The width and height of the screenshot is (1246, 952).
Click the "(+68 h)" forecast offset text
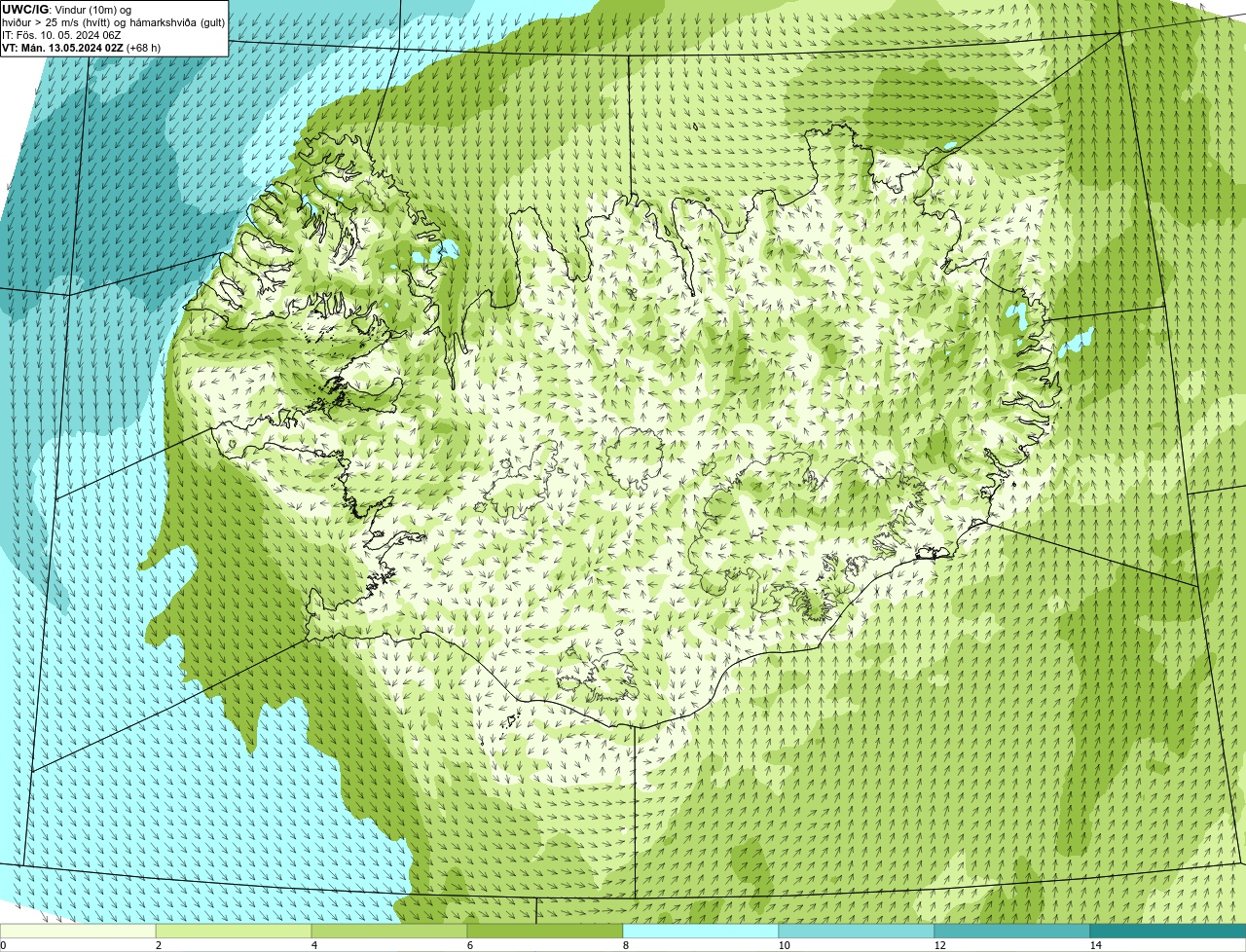tap(143, 48)
